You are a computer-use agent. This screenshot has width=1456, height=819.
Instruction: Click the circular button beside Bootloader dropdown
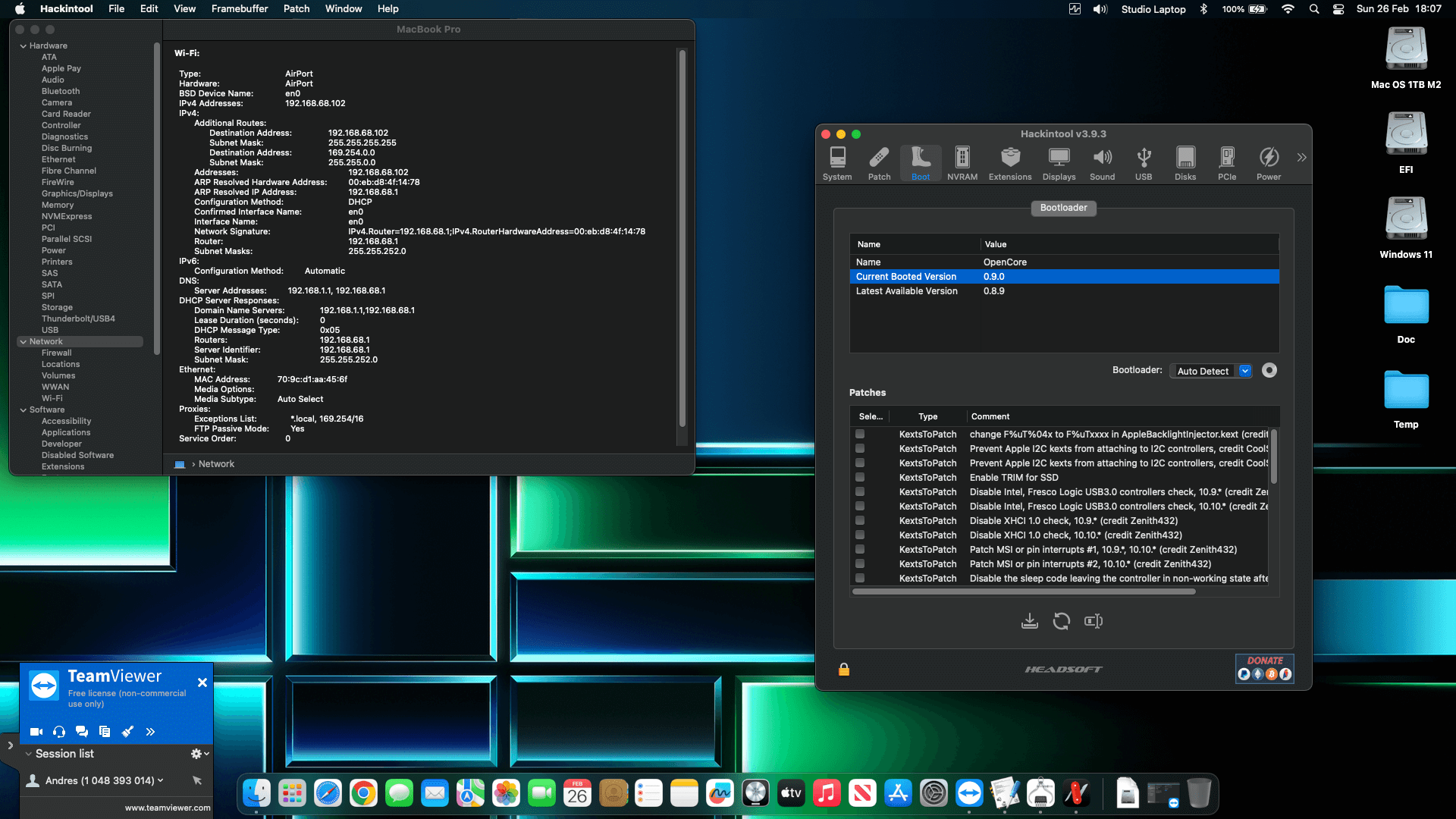(x=1269, y=371)
